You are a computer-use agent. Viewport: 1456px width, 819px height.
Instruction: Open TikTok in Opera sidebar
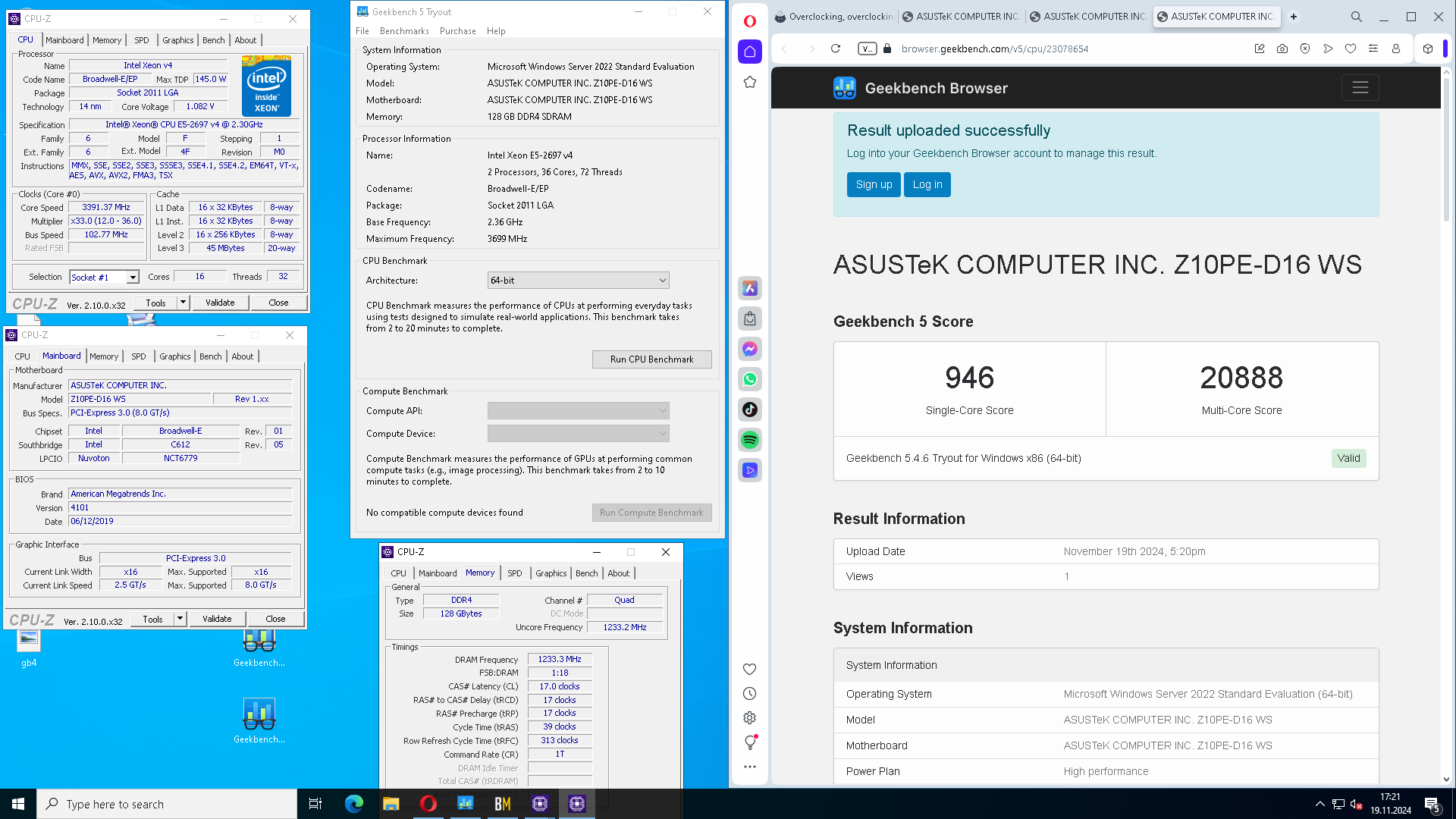[x=750, y=409]
